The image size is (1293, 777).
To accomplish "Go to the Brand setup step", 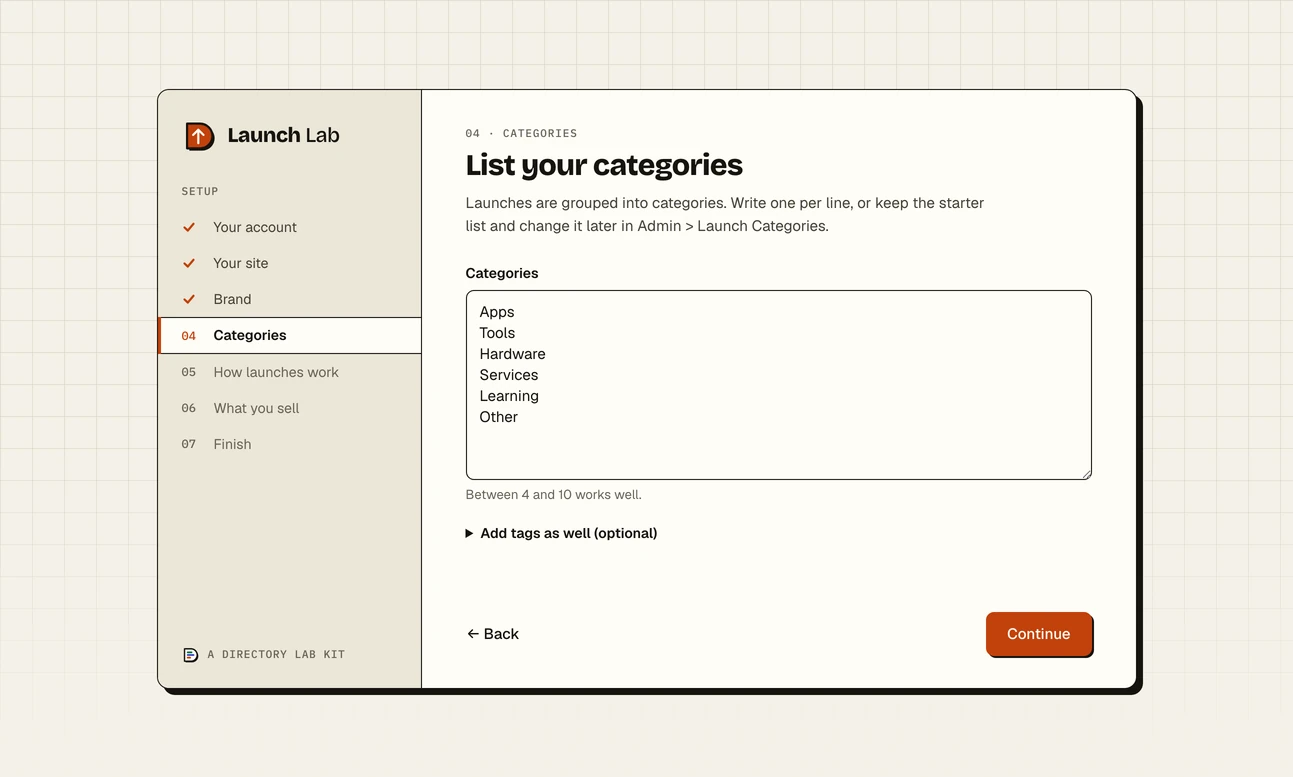I will pyautogui.click(x=290, y=299).
